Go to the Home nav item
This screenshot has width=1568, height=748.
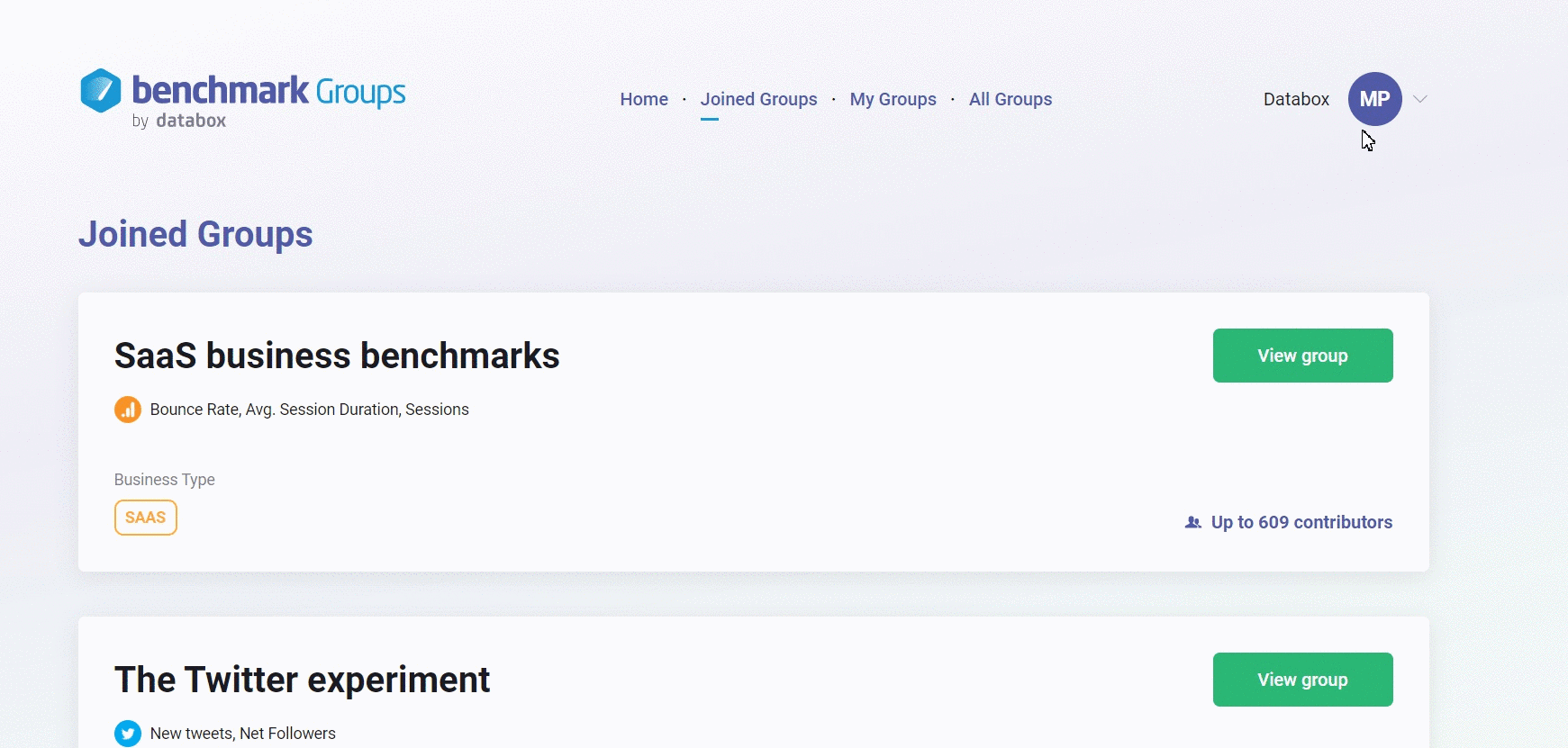644,99
